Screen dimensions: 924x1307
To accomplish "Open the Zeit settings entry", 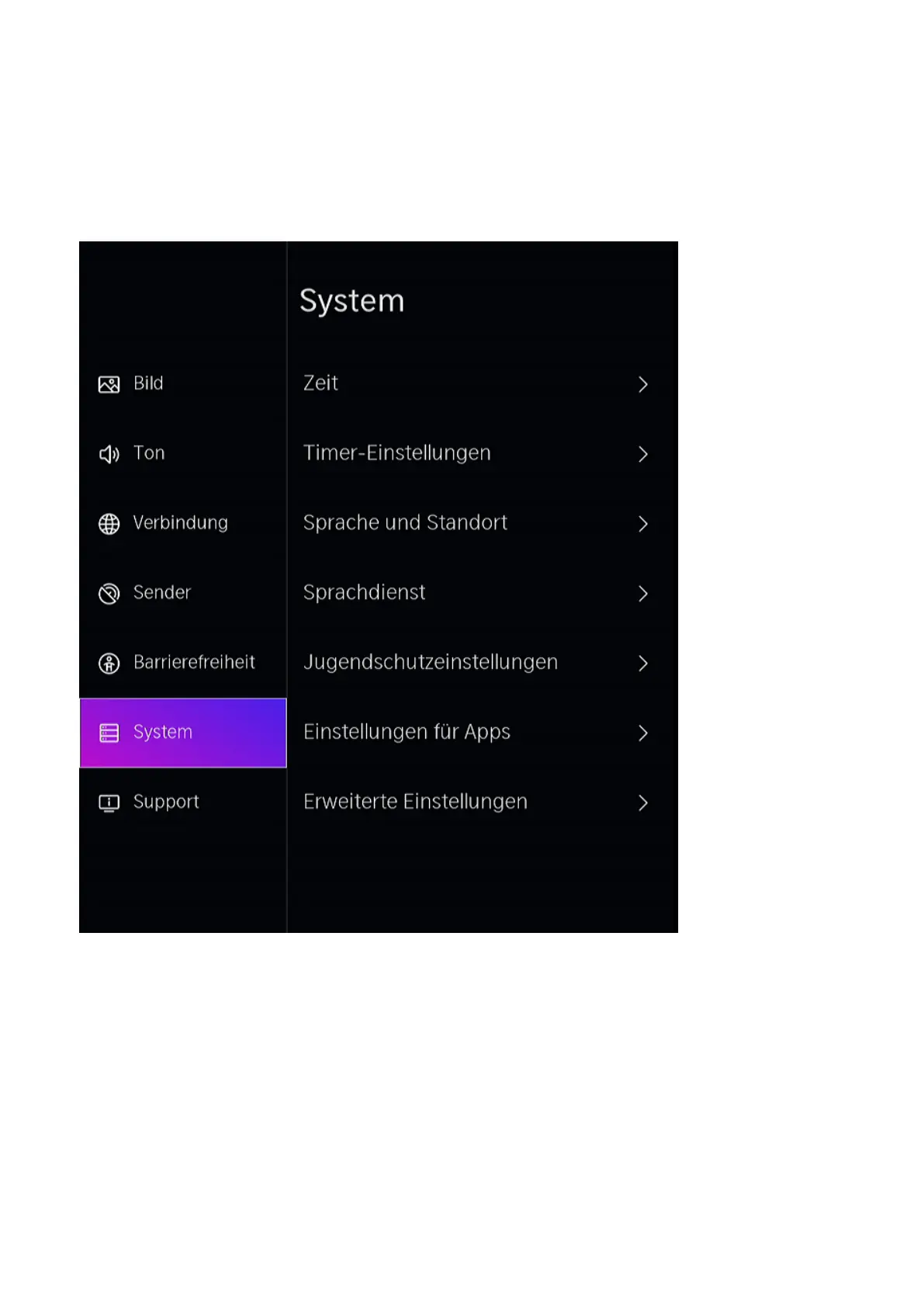I will point(320,383).
